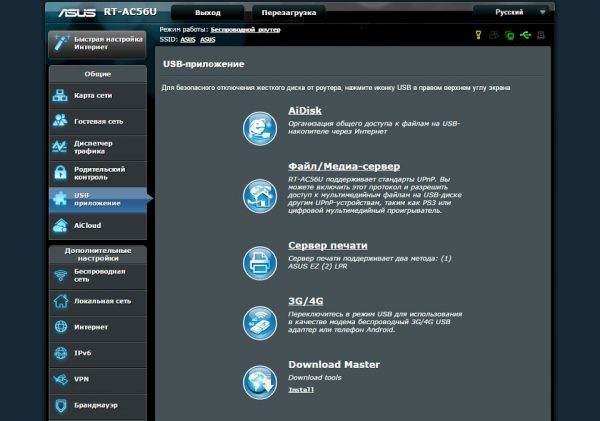Click the File/Media server house icon
Image resolution: width=600 pixels, height=421 pixels.
point(260,196)
